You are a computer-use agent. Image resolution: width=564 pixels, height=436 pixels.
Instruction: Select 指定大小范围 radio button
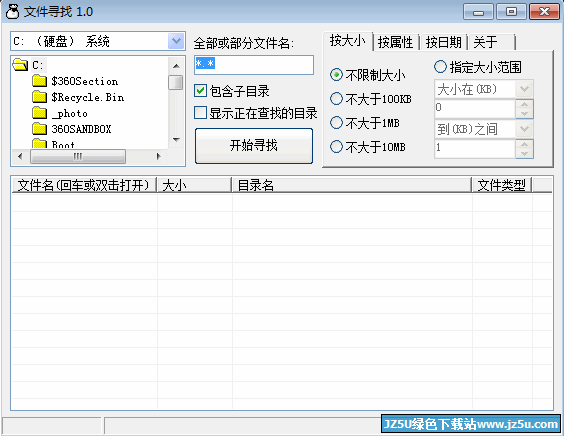(x=440, y=67)
